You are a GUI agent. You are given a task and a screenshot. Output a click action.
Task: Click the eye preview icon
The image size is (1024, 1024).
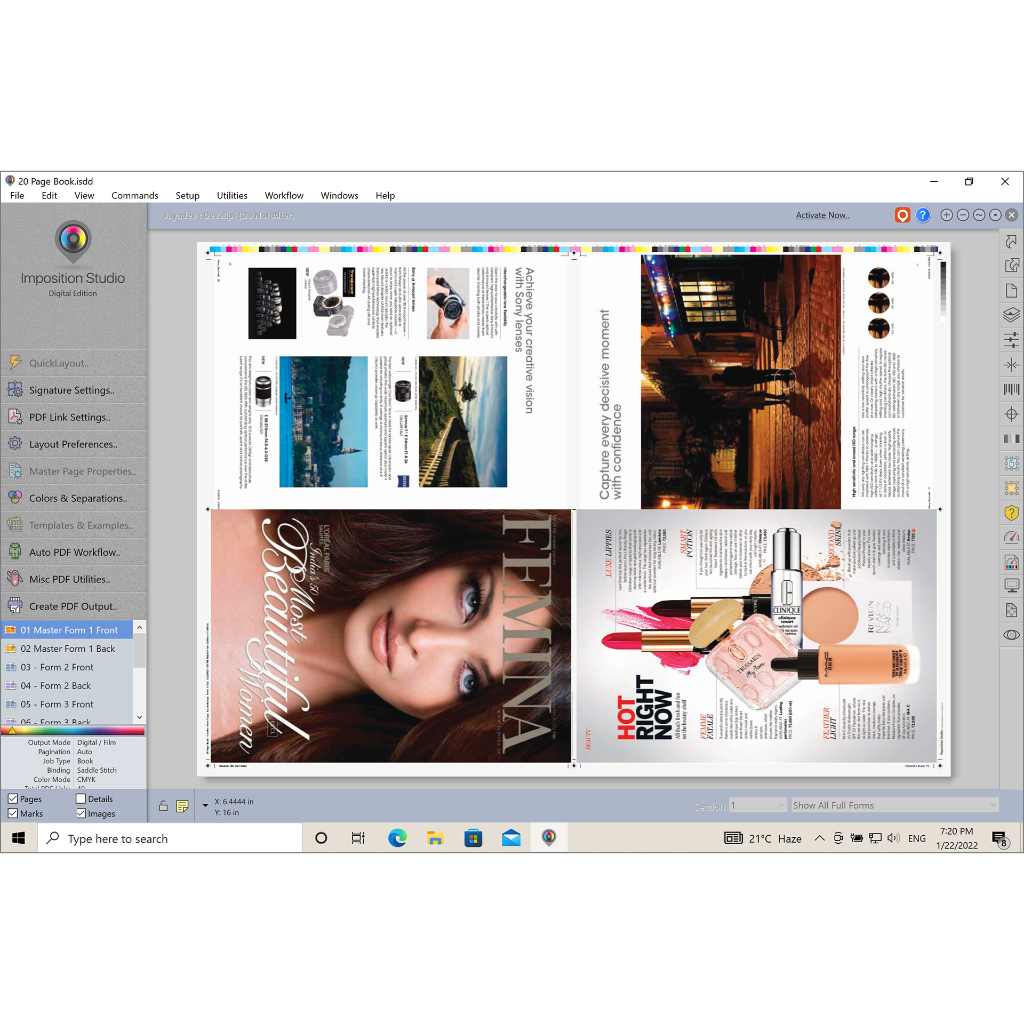pyautogui.click(x=1011, y=635)
